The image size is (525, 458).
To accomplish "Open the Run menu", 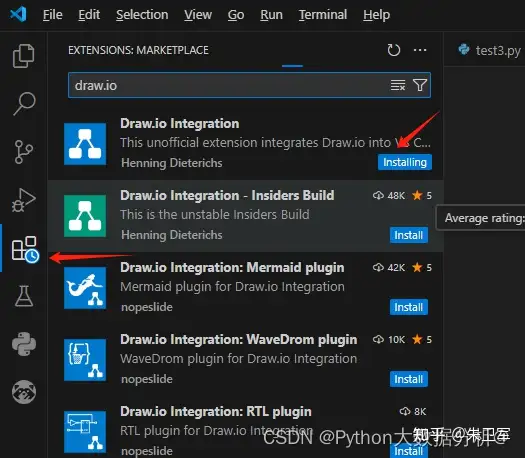I will [272, 15].
